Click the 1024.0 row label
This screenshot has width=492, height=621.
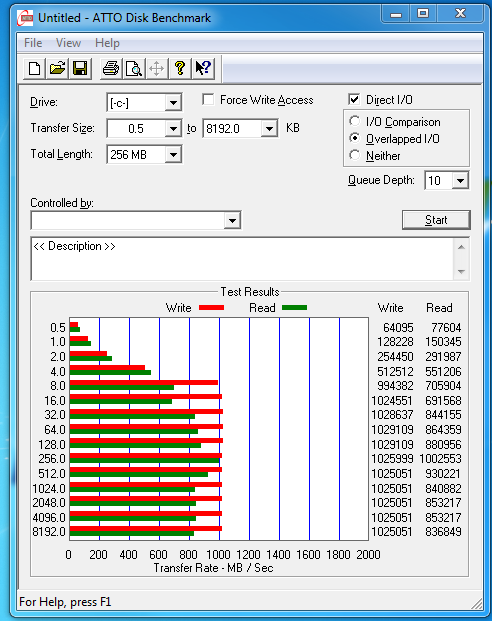pos(49,488)
